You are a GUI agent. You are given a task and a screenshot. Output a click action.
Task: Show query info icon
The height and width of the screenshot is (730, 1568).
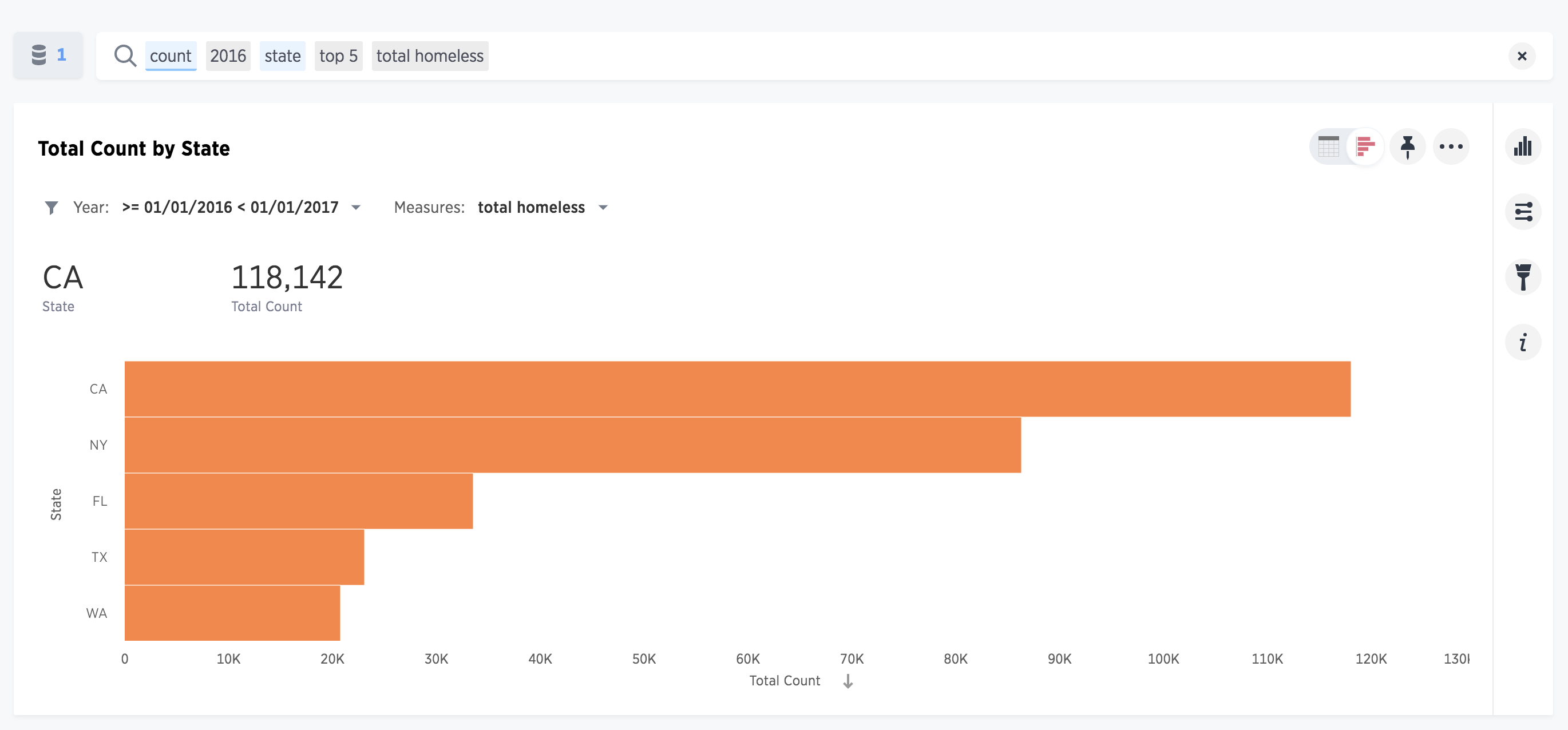coord(1523,342)
